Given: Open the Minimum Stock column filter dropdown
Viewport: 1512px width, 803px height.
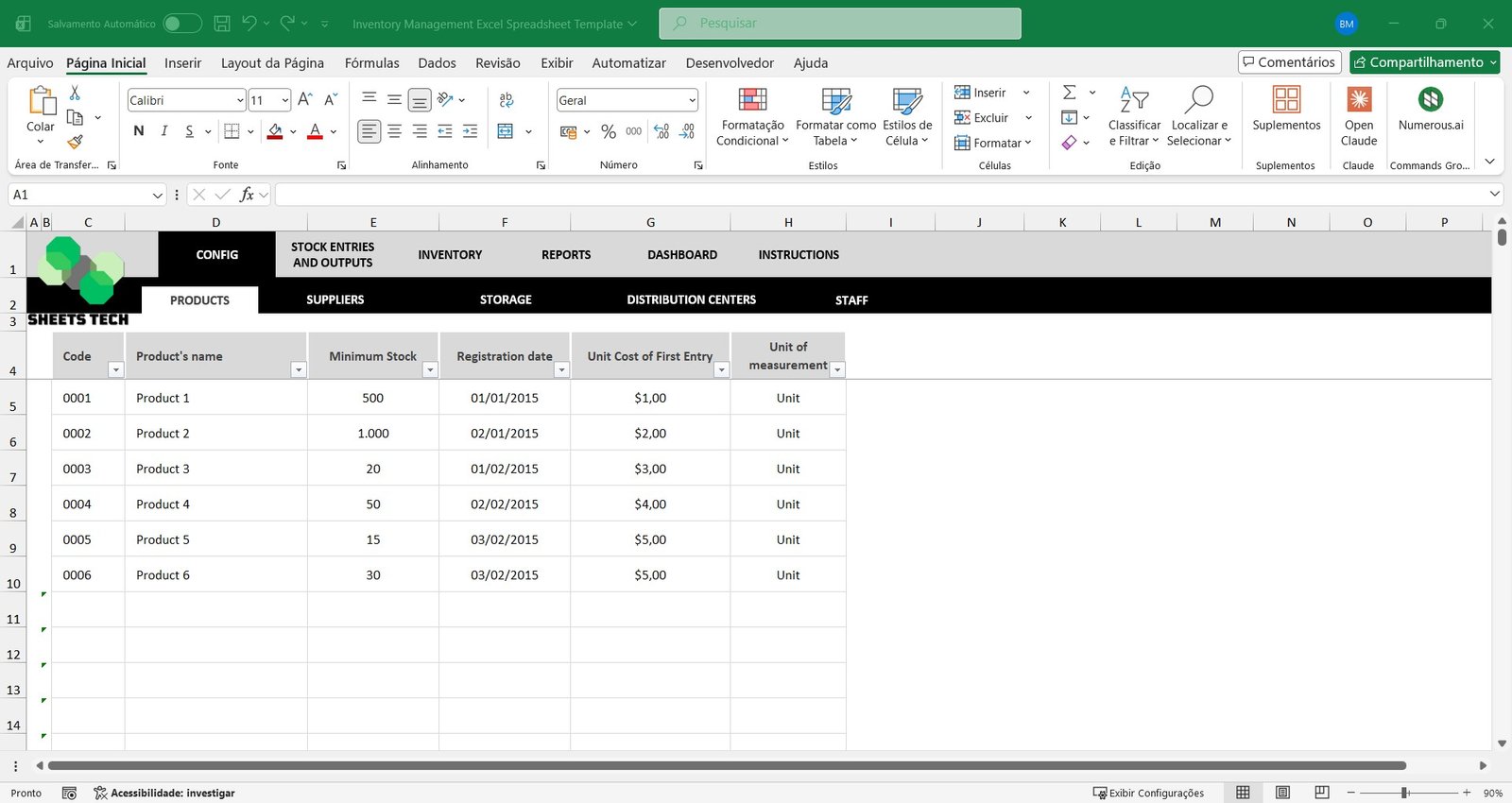Looking at the screenshot, I should pos(430,370).
